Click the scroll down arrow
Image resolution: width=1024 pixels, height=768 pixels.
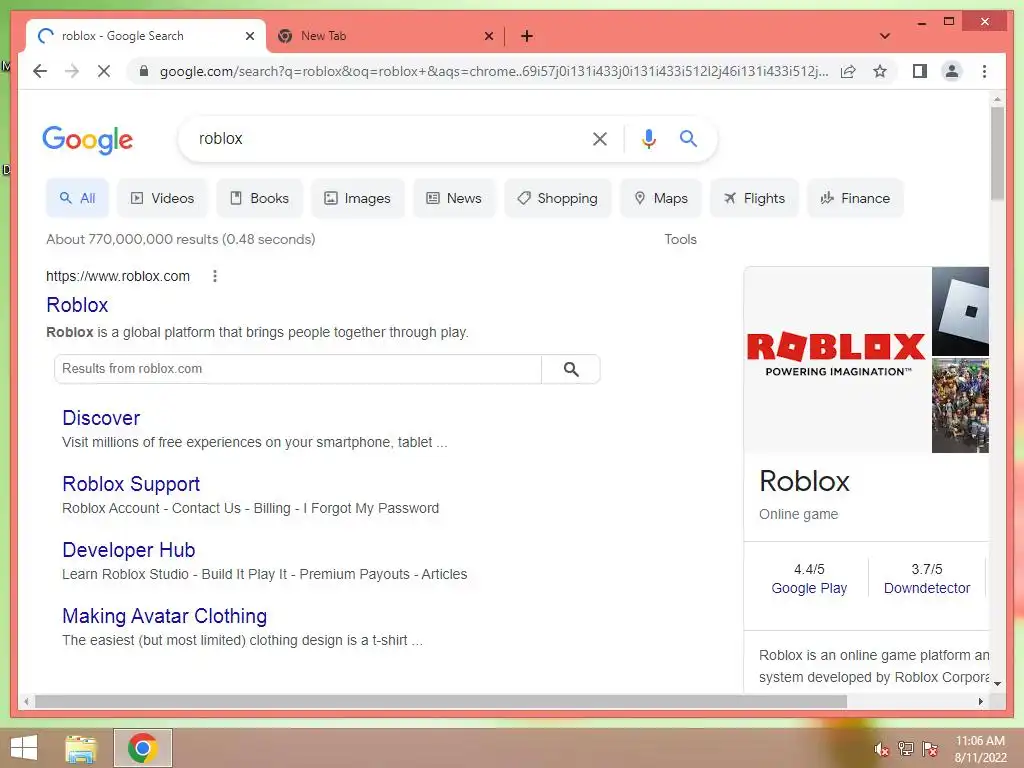[997, 684]
